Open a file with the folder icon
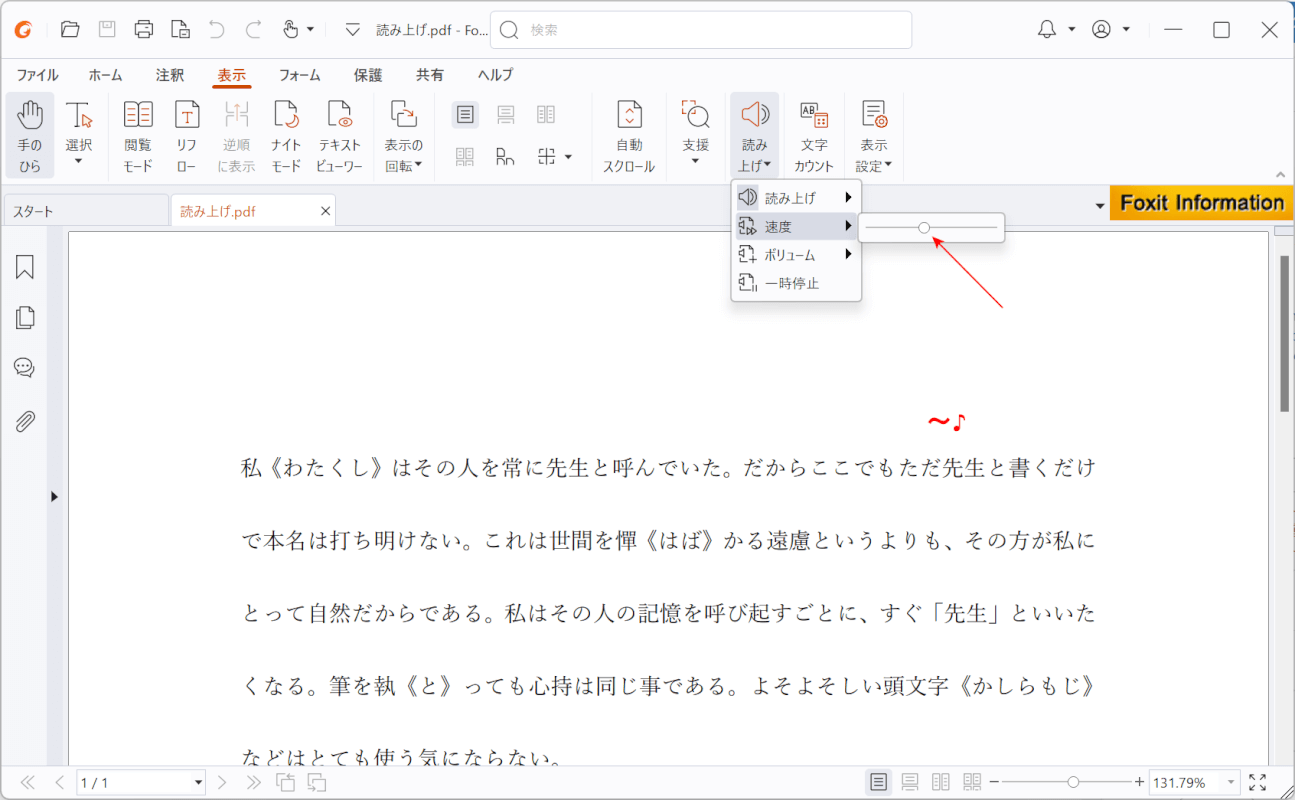The image size is (1295, 800). [70, 29]
